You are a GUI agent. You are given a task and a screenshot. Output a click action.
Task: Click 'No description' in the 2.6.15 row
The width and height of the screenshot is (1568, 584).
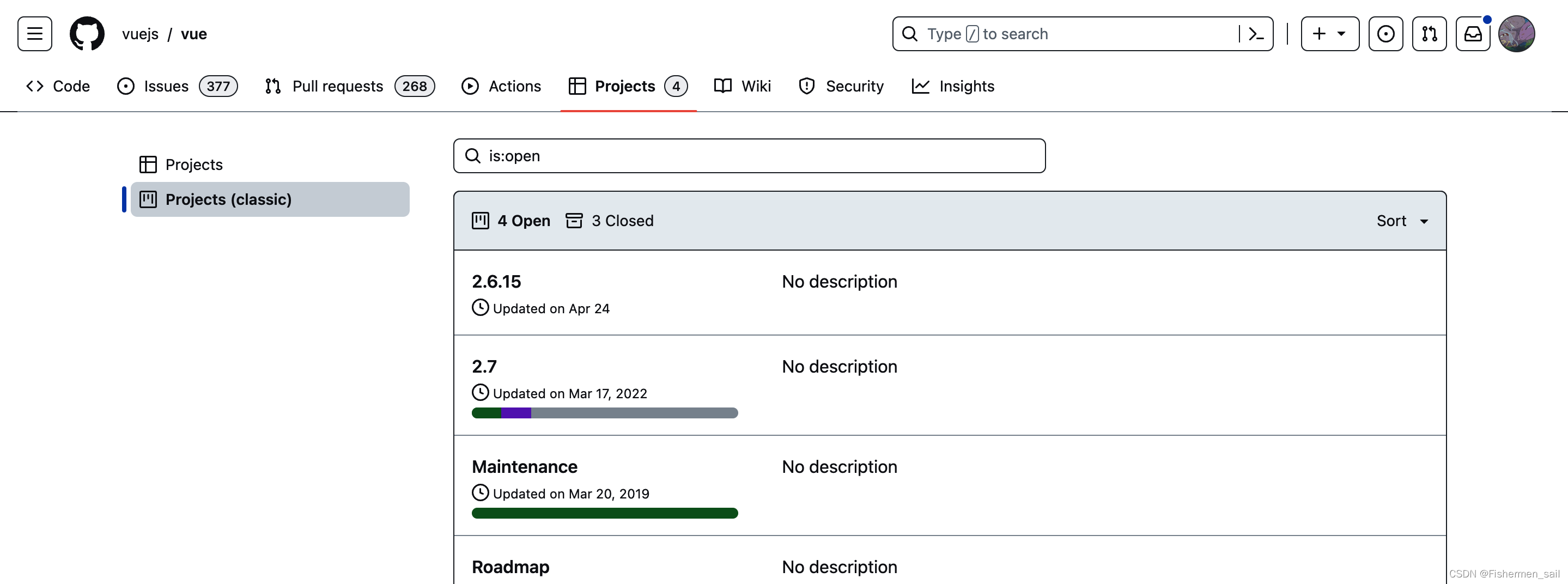click(840, 281)
